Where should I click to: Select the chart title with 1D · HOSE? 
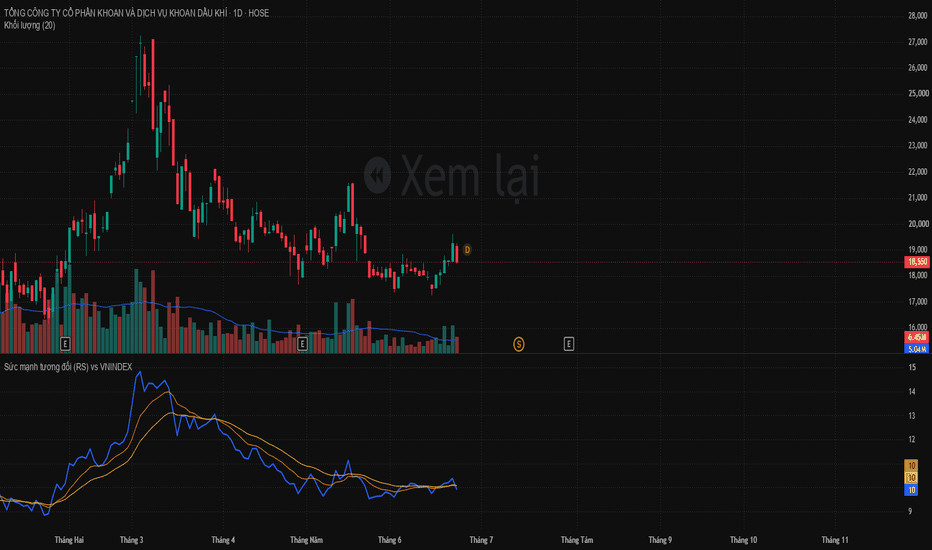pos(136,12)
